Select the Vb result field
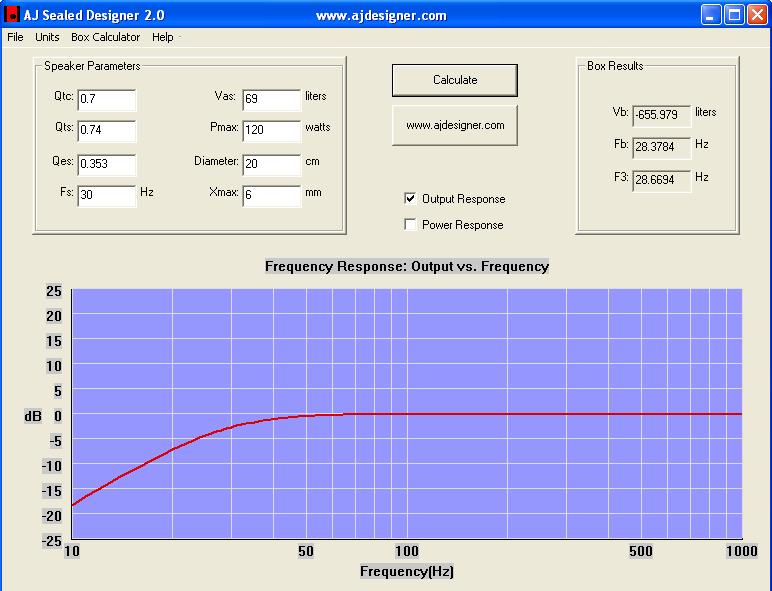772x591 pixels. (x=661, y=115)
